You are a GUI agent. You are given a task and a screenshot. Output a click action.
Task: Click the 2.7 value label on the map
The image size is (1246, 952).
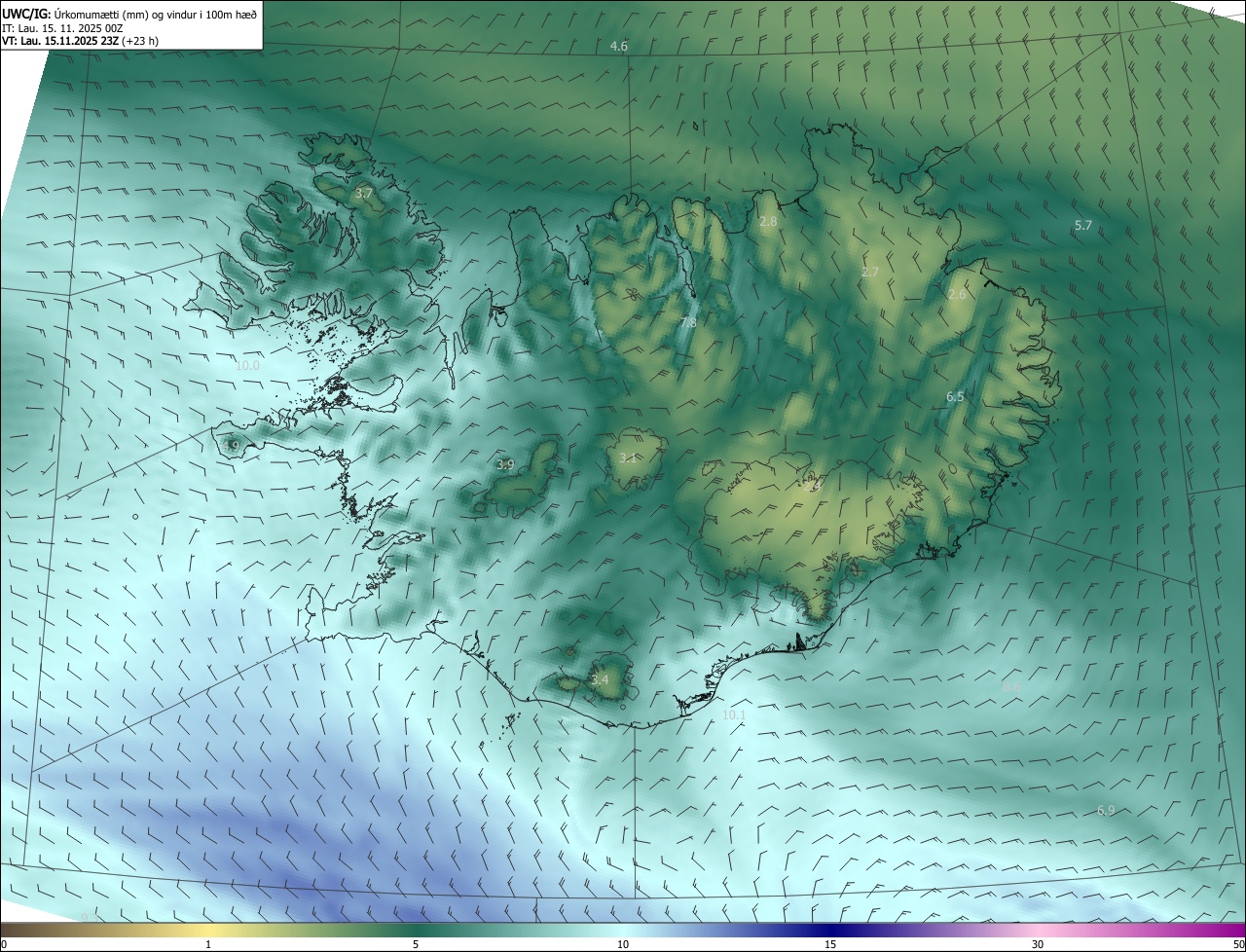click(x=869, y=273)
